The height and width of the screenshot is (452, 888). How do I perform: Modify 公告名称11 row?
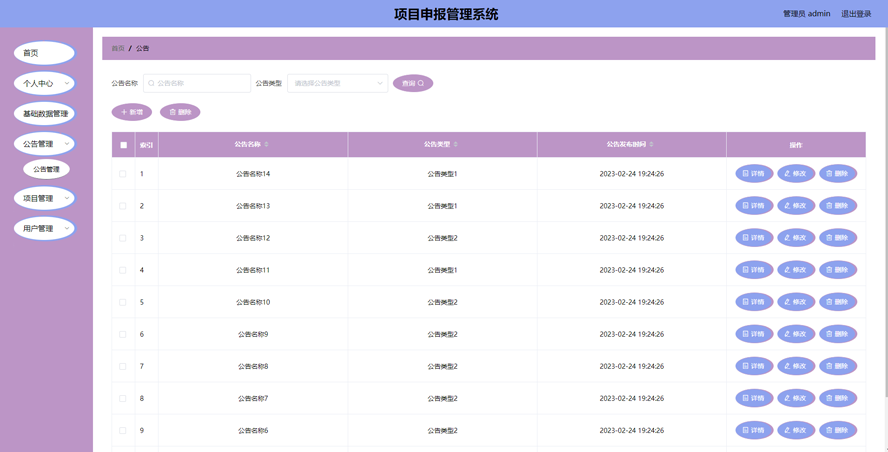[796, 270]
